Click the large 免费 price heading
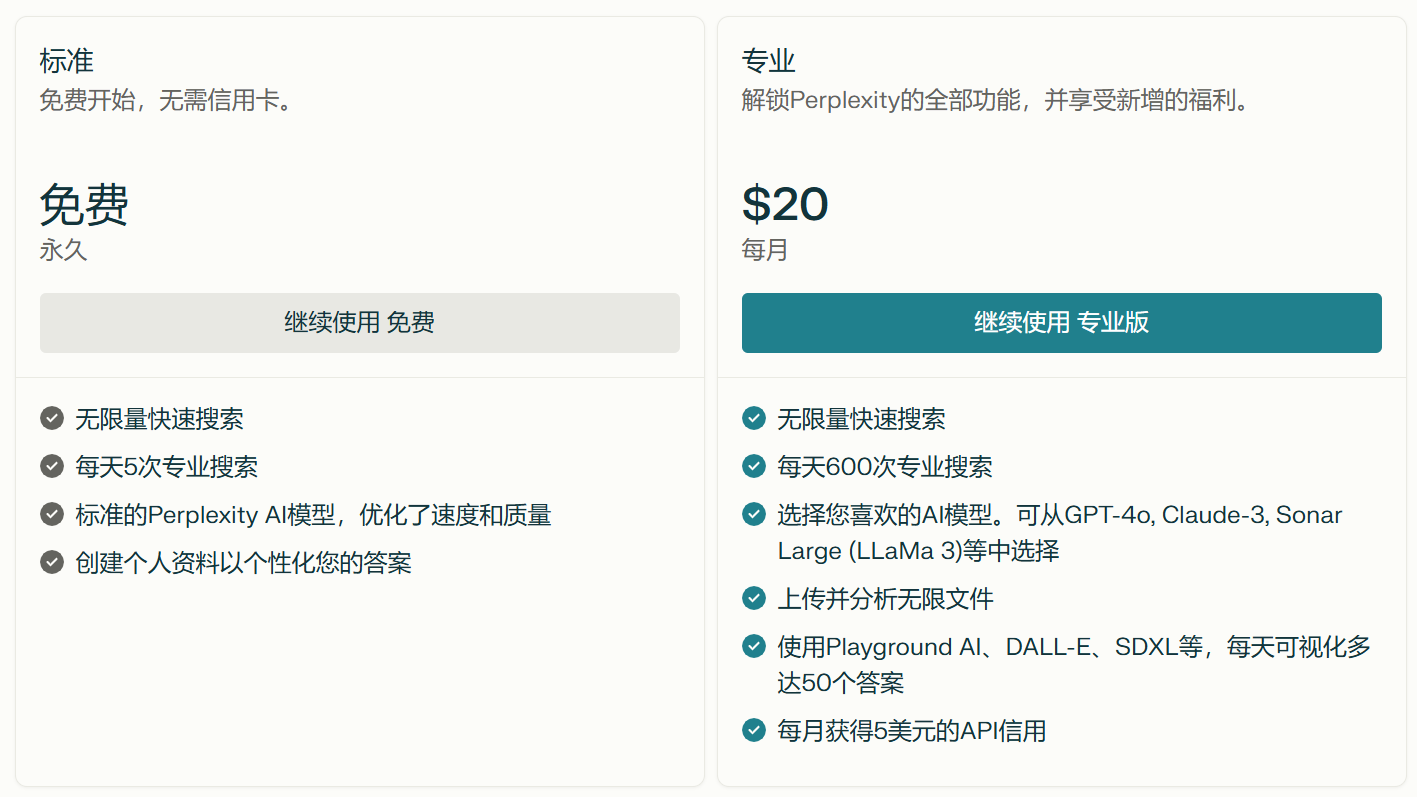Image resolution: width=1417 pixels, height=797 pixels. 84,205
